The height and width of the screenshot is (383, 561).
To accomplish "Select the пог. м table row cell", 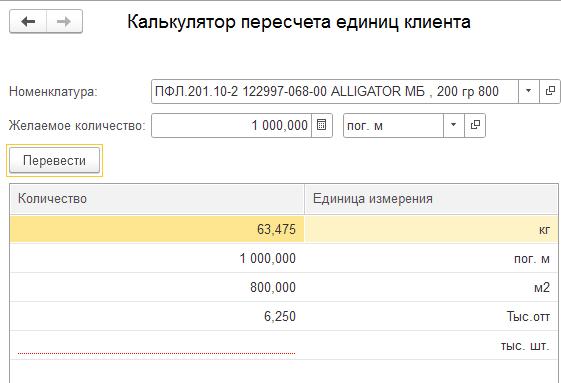I will 431,258.
